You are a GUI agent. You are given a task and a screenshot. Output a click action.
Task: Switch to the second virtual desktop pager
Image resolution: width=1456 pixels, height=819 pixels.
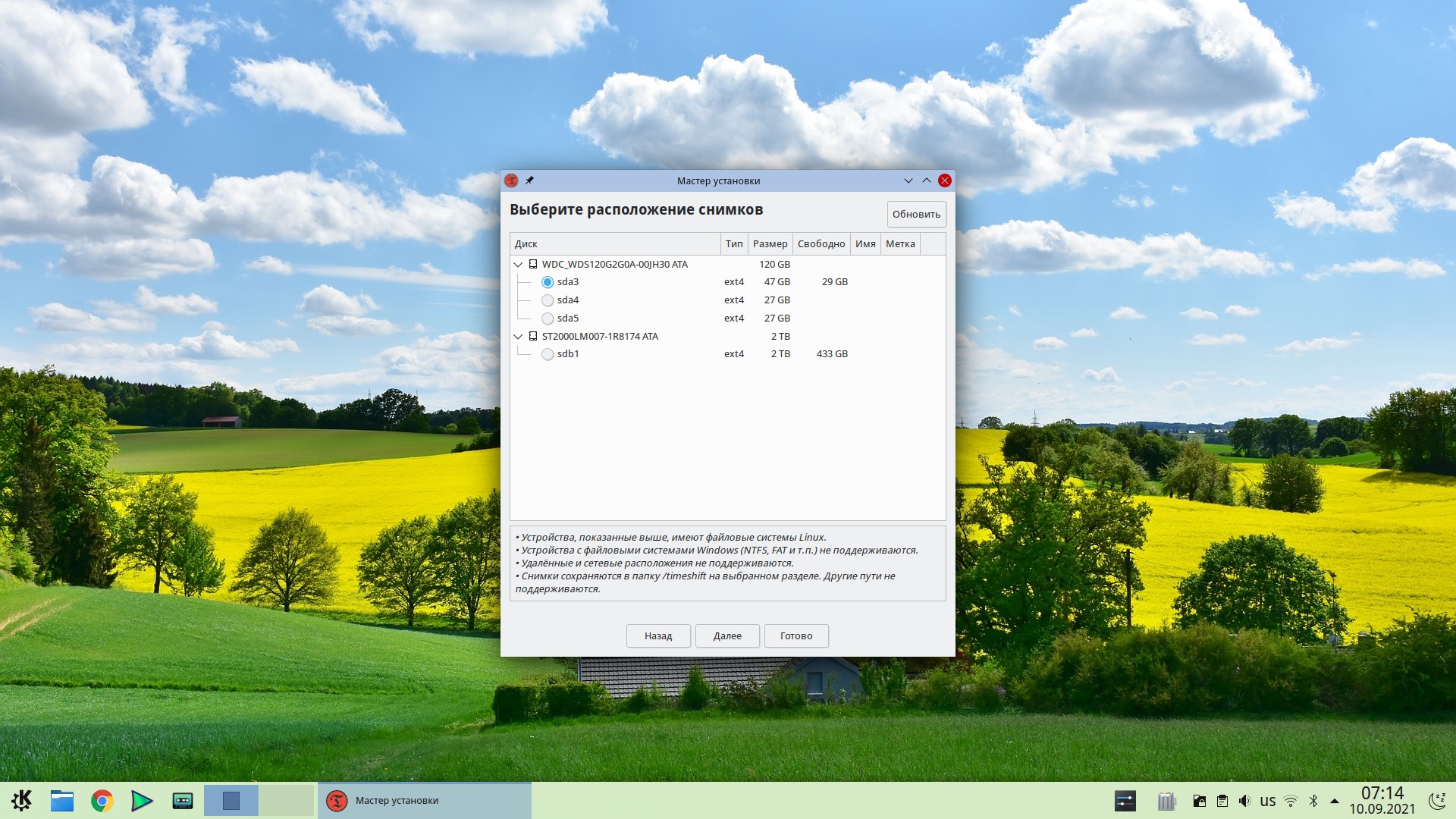pyautogui.click(x=287, y=801)
